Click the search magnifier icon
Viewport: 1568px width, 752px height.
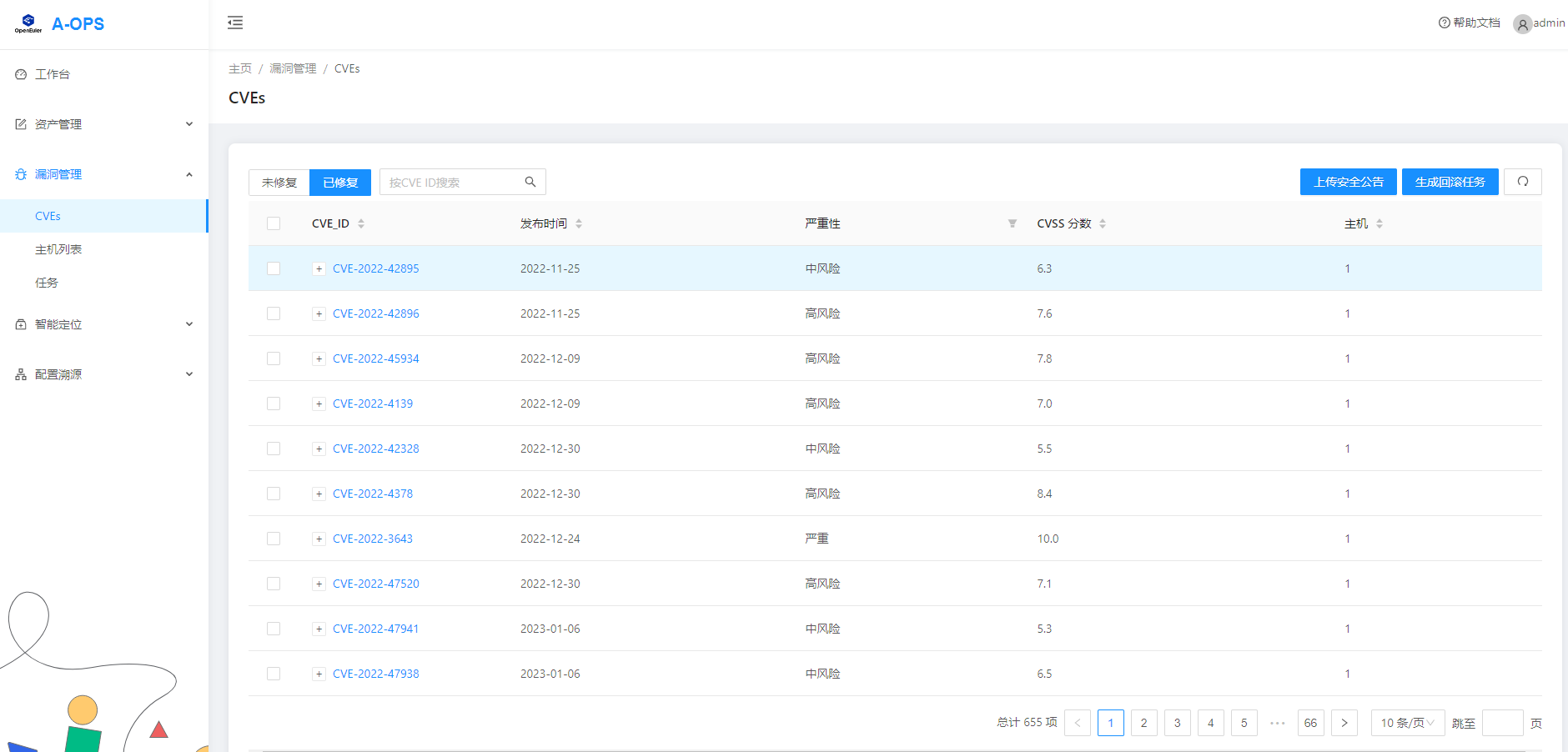530,182
